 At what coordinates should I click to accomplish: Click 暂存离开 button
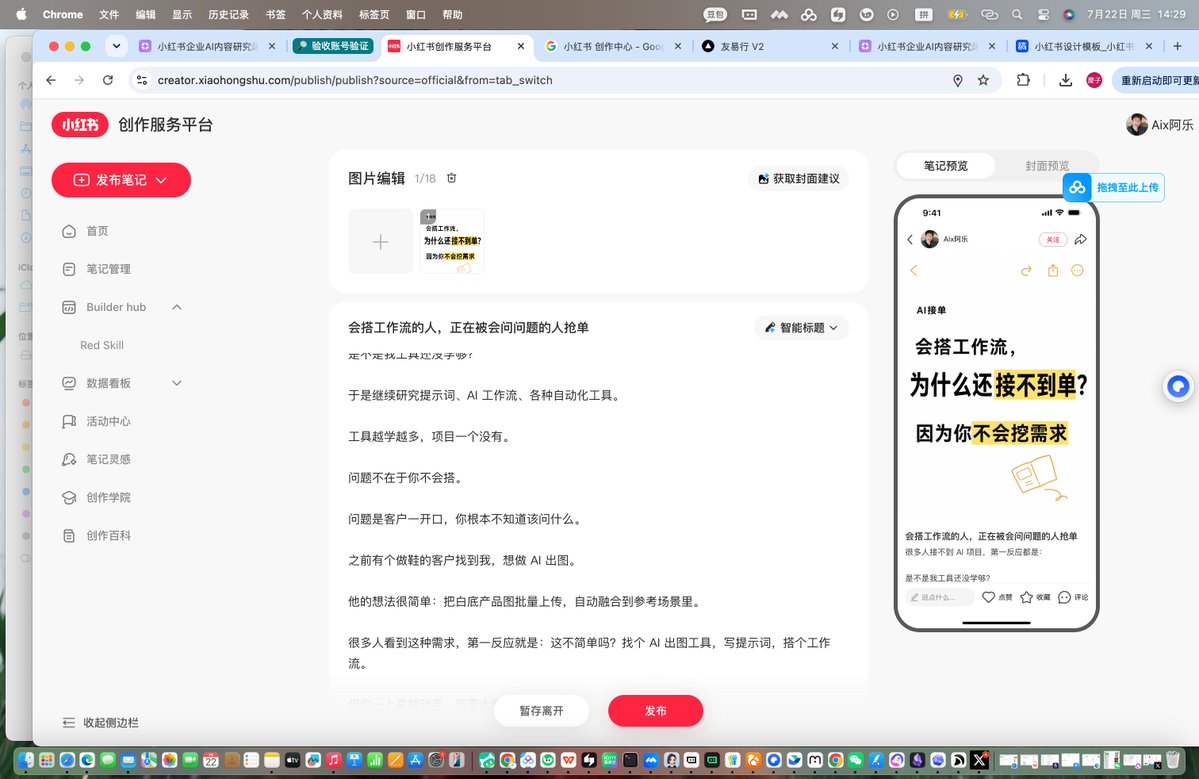(541, 711)
